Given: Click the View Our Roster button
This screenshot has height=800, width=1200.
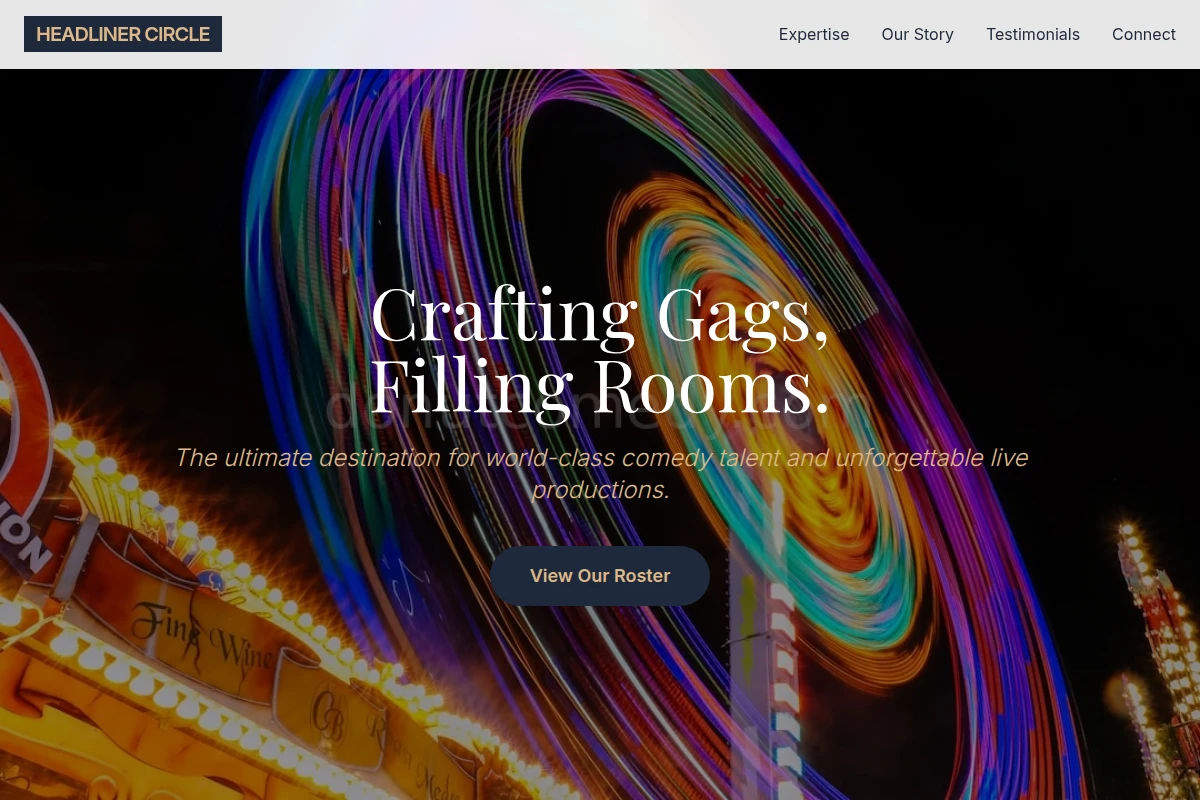Looking at the screenshot, I should click(600, 576).
